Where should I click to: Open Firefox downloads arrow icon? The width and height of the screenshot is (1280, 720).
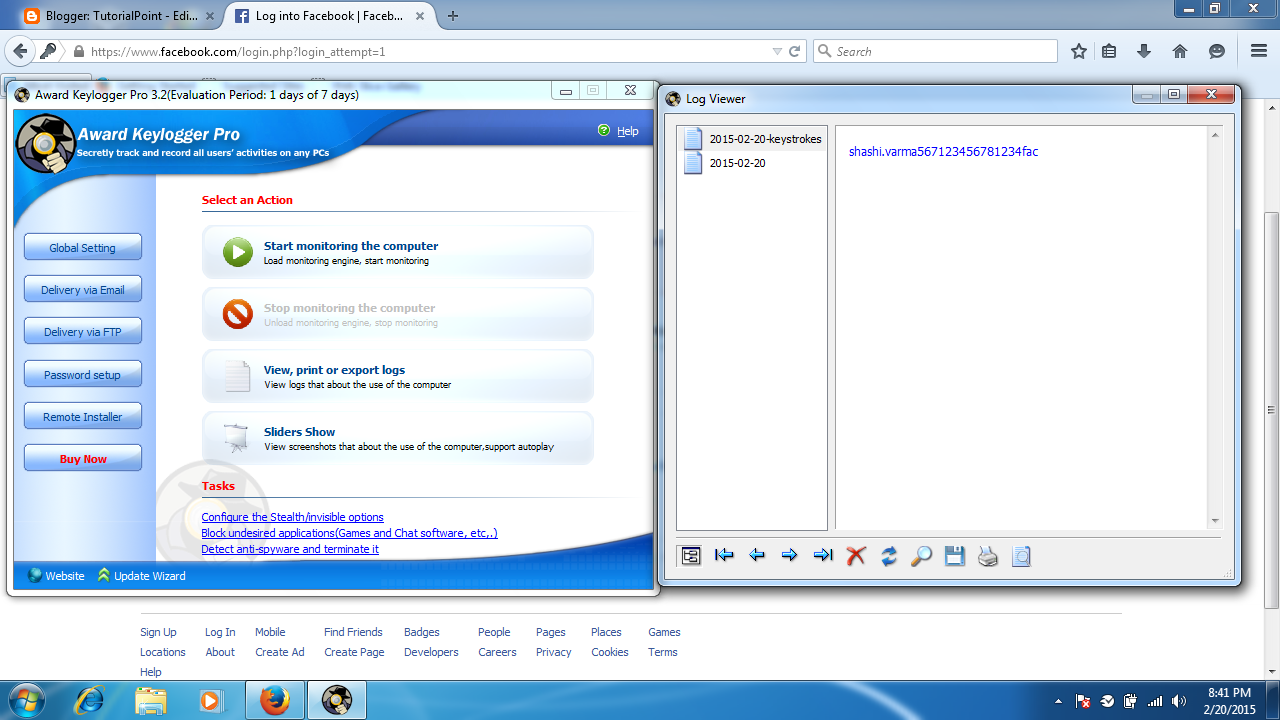tap(1145, 51)
